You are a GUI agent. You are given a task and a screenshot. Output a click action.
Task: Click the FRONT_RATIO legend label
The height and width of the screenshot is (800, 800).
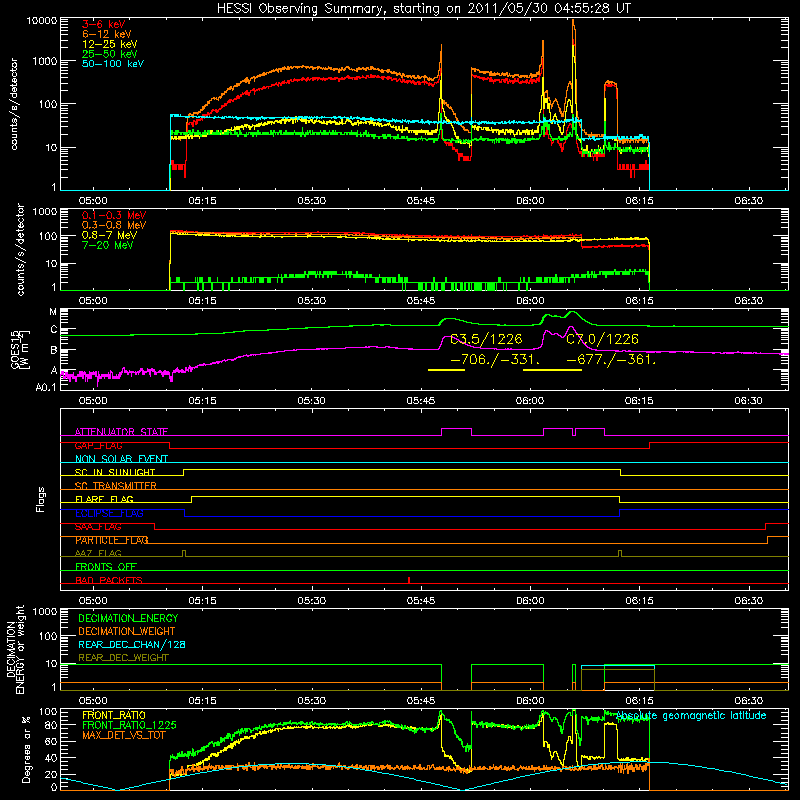click(x=114, y=715)
